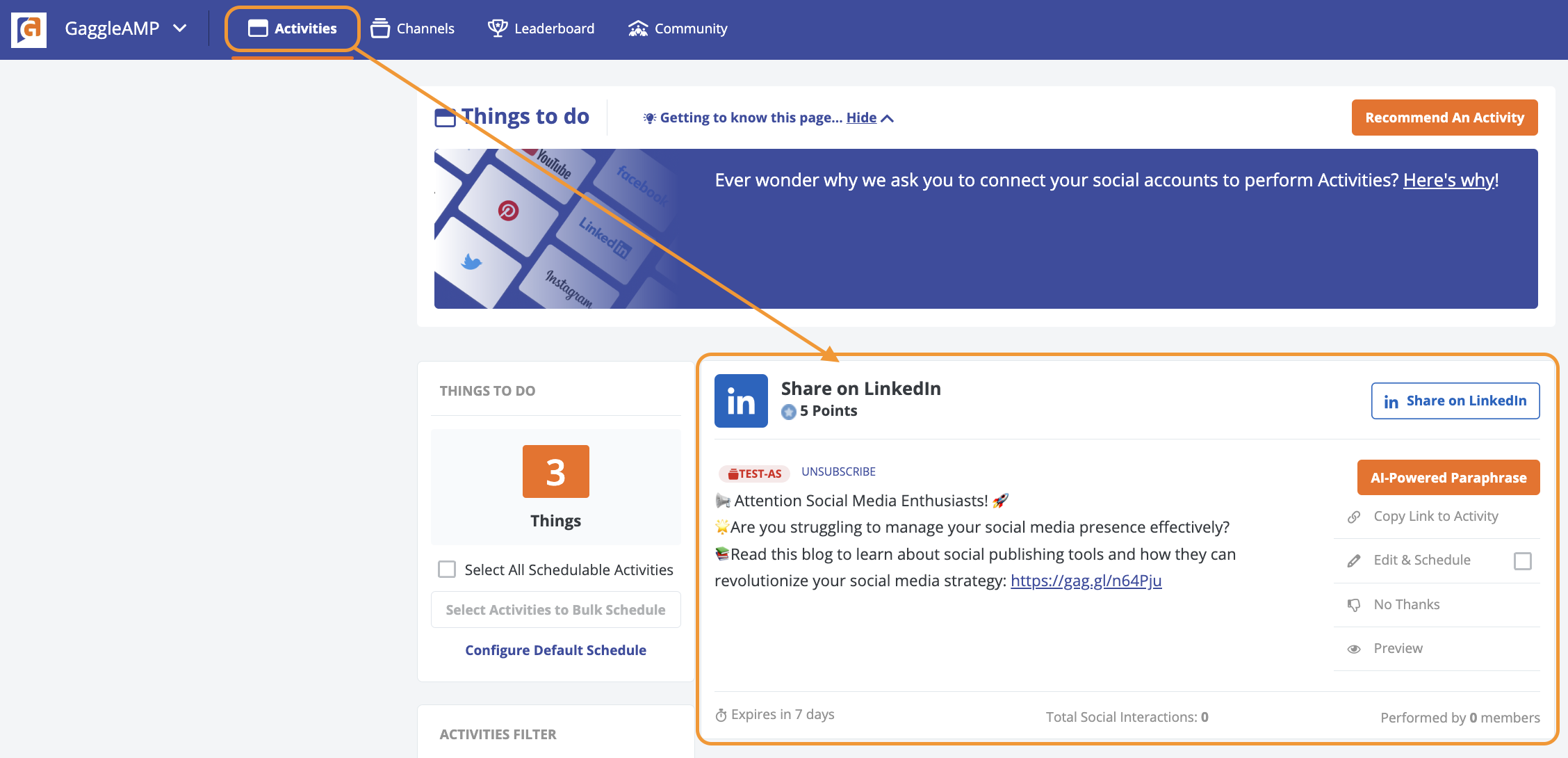Check Select All Schedulable Activities

[x=447, y=570]
